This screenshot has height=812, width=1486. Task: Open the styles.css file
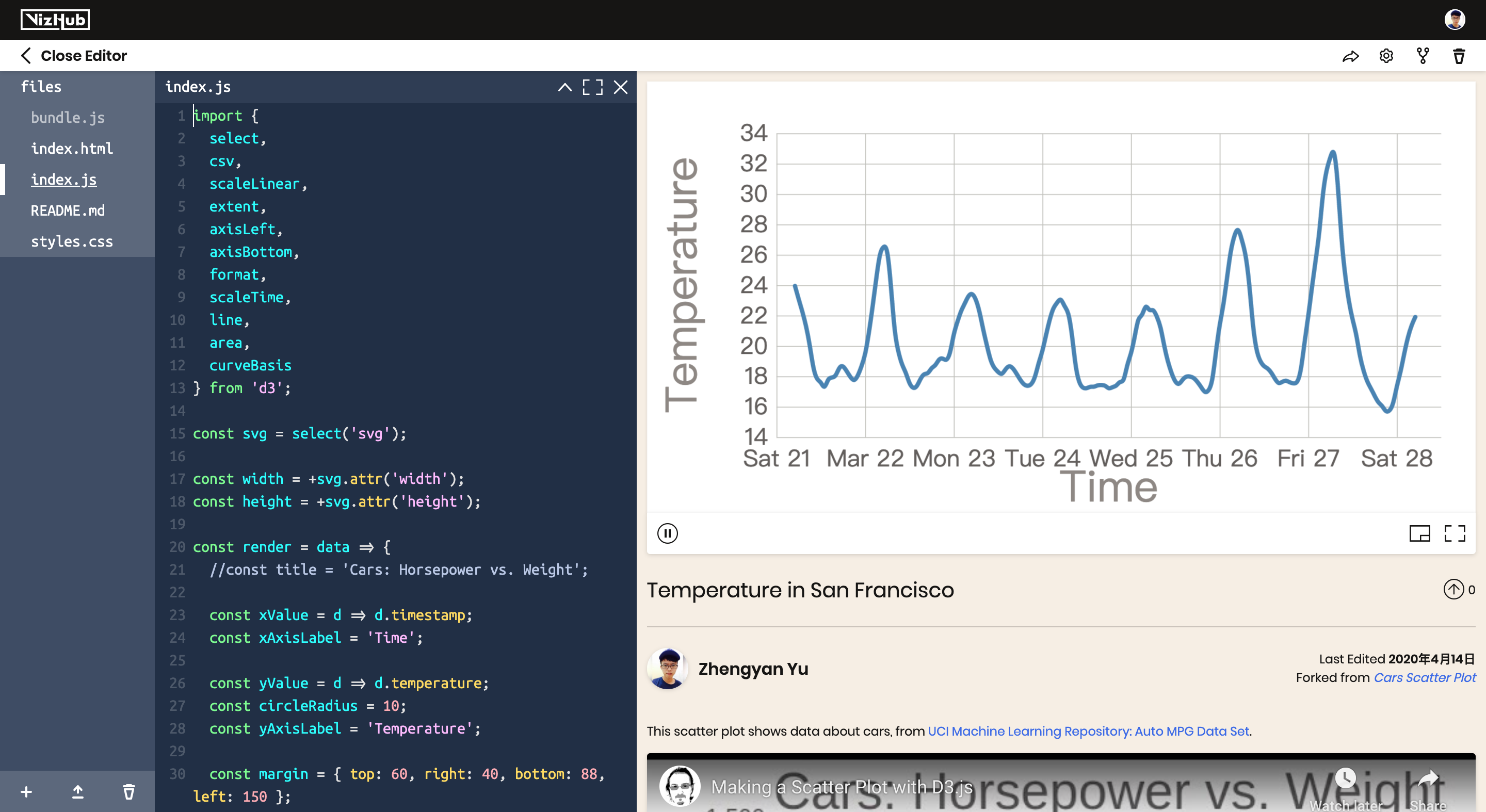coord(72,241)
